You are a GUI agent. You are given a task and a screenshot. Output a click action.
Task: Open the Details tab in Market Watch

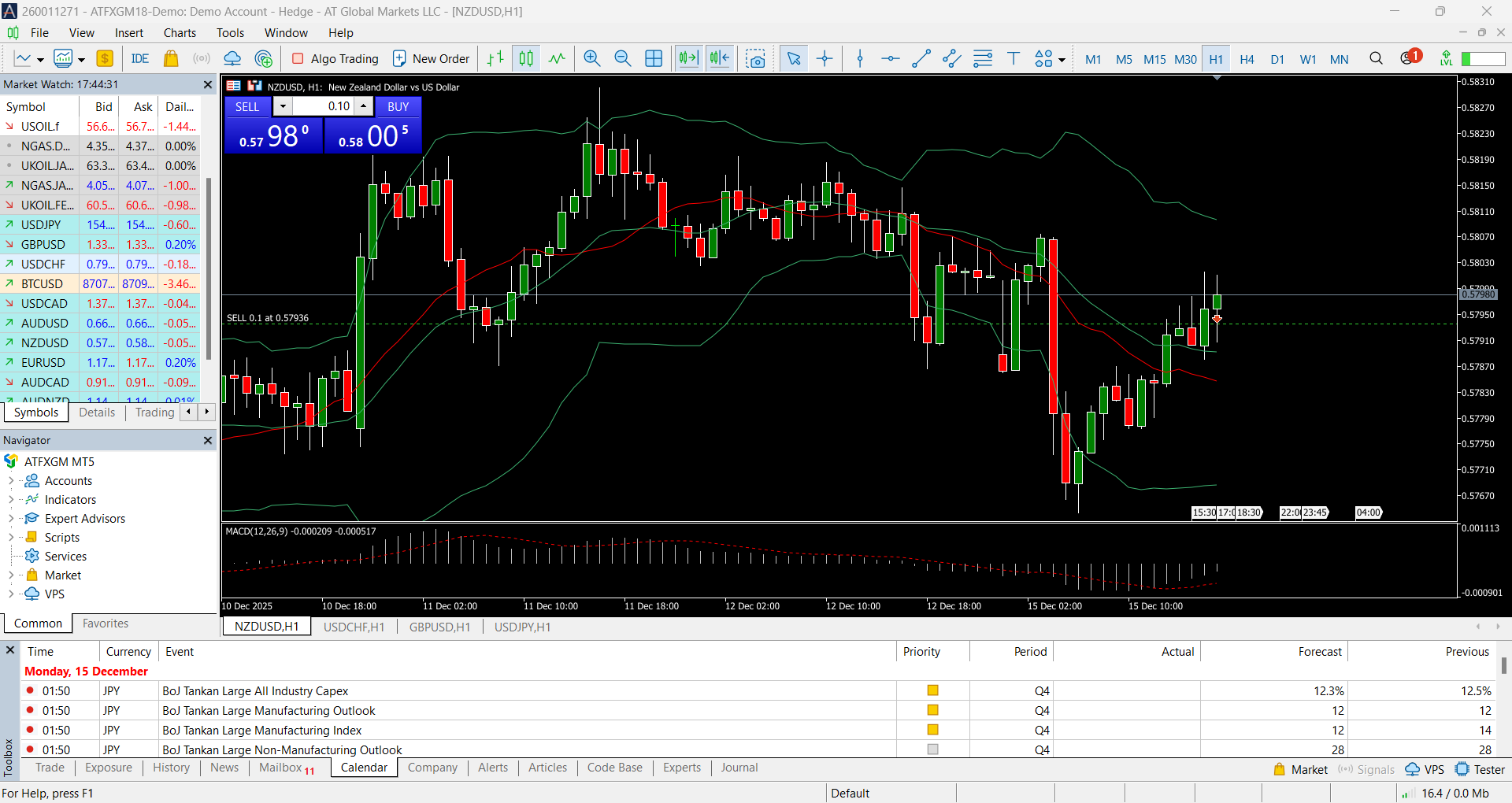pyautogui.click(x=97, y=412)
